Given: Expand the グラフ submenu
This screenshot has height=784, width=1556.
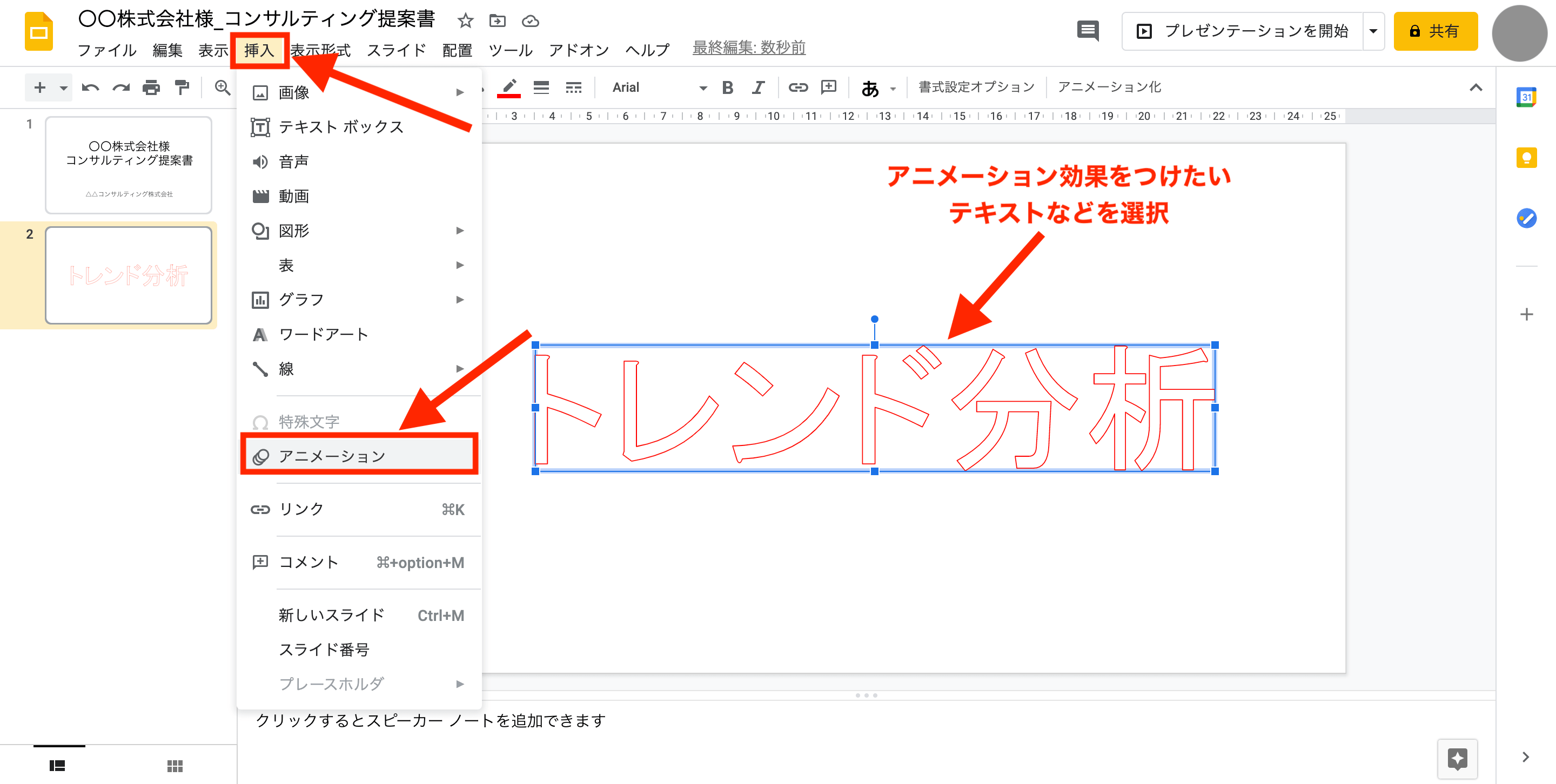Looking at the screenshot, I should click(x=359, y=299).
